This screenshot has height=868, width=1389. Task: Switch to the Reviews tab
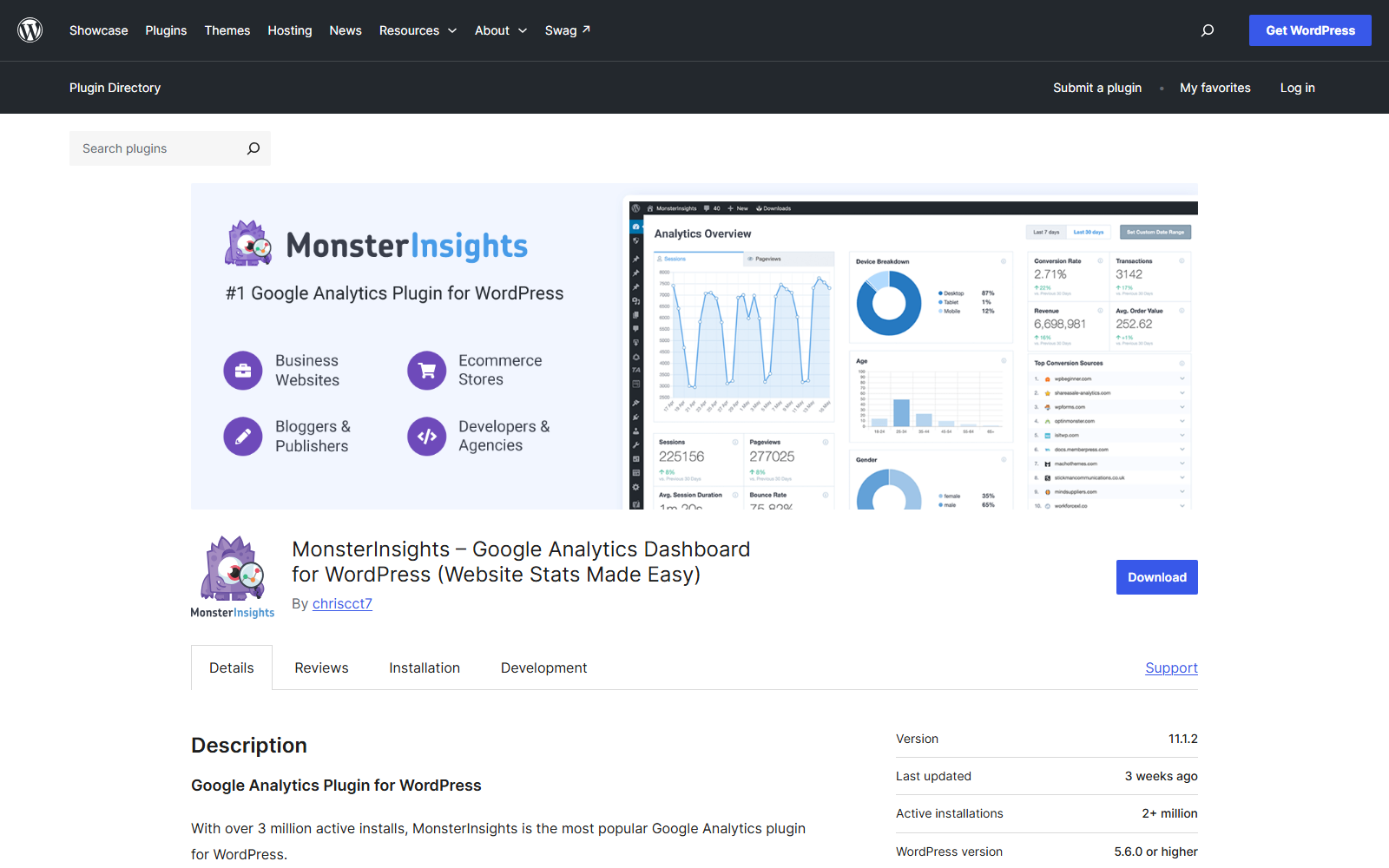pos(321,667)
